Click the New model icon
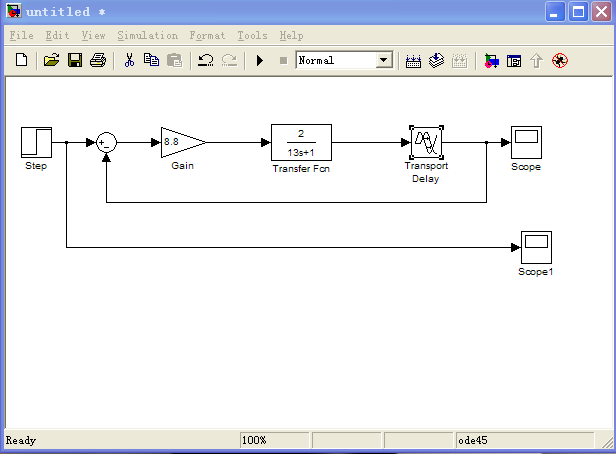 22,61
